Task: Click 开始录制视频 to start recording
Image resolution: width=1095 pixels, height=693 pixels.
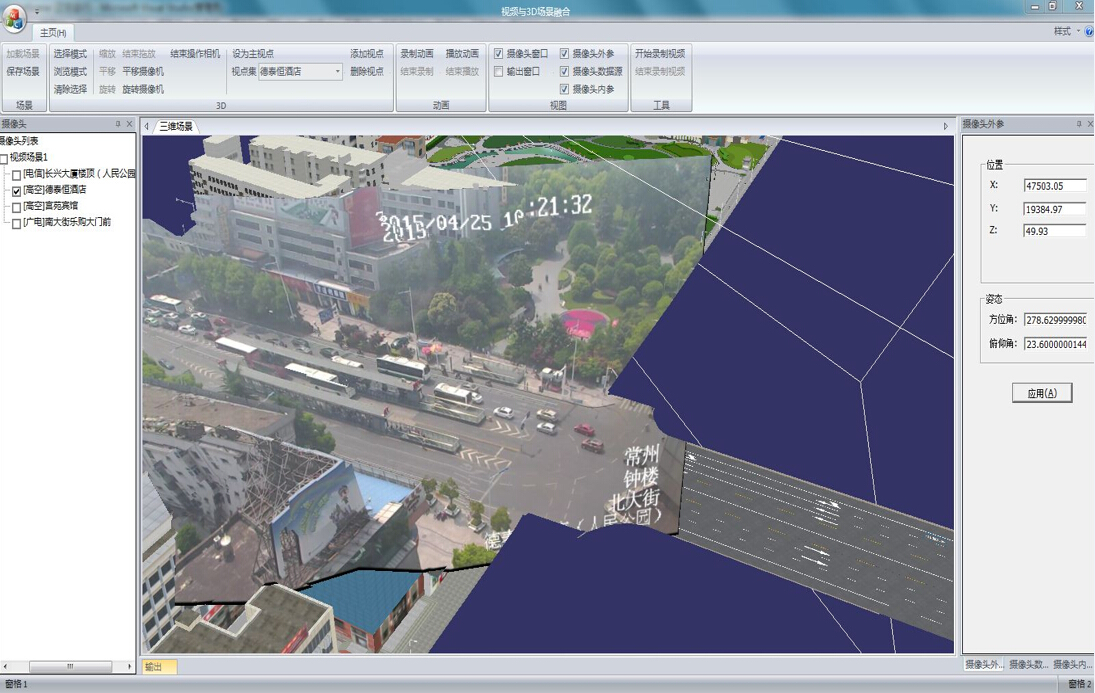Action: (660, 54)
